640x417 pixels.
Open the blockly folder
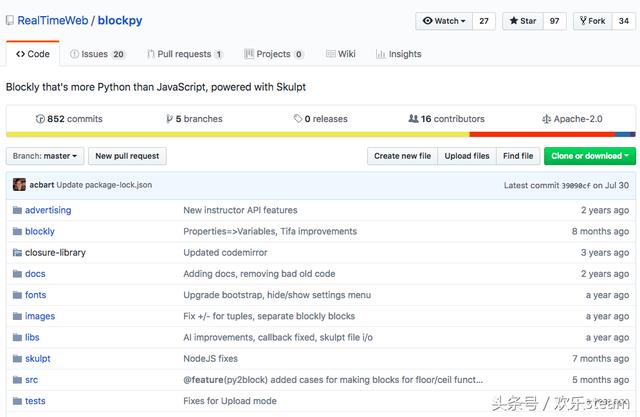pyautogui.click(x=40, y=231)
